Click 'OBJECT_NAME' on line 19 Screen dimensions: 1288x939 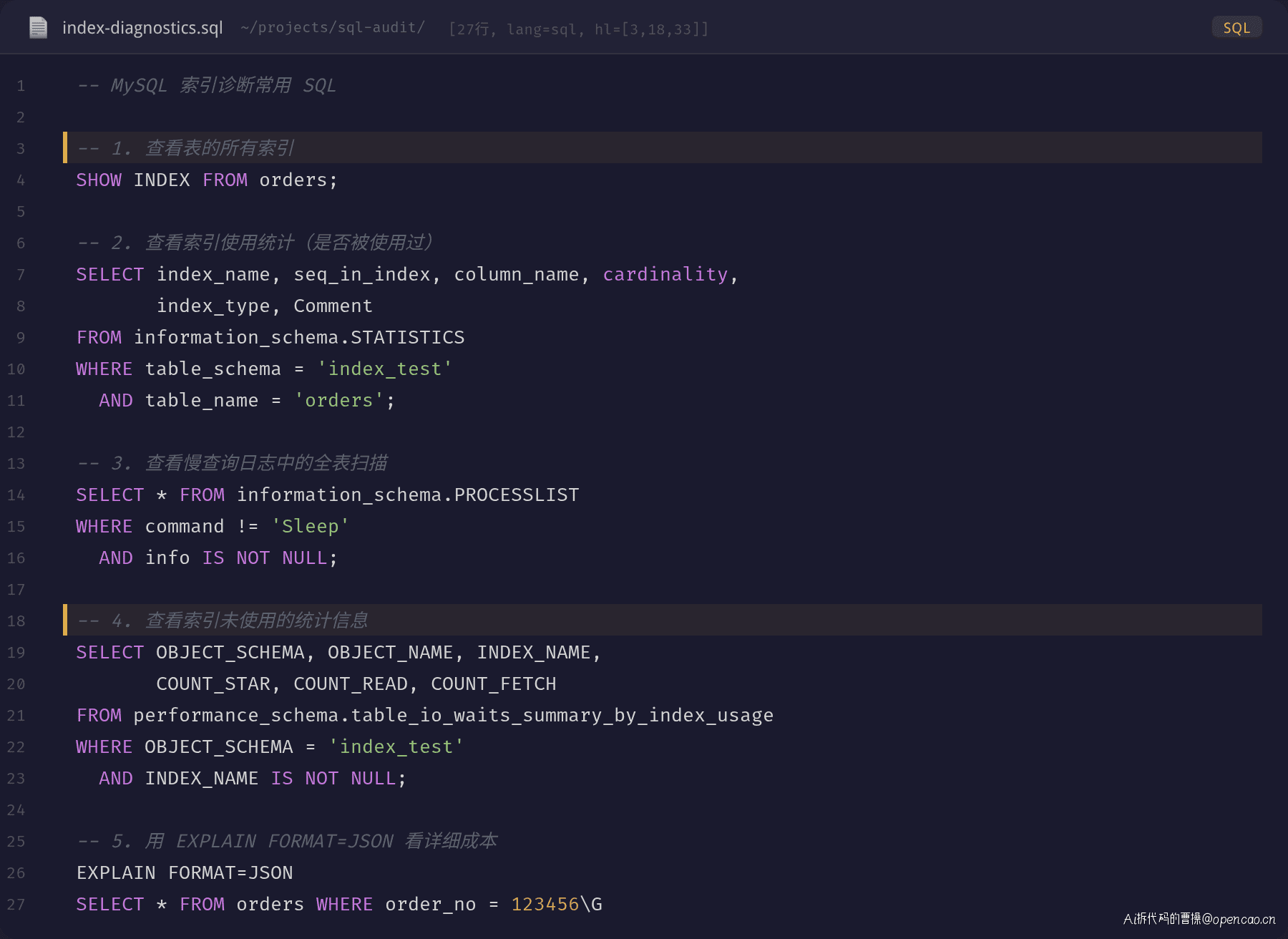coord(391,652)
